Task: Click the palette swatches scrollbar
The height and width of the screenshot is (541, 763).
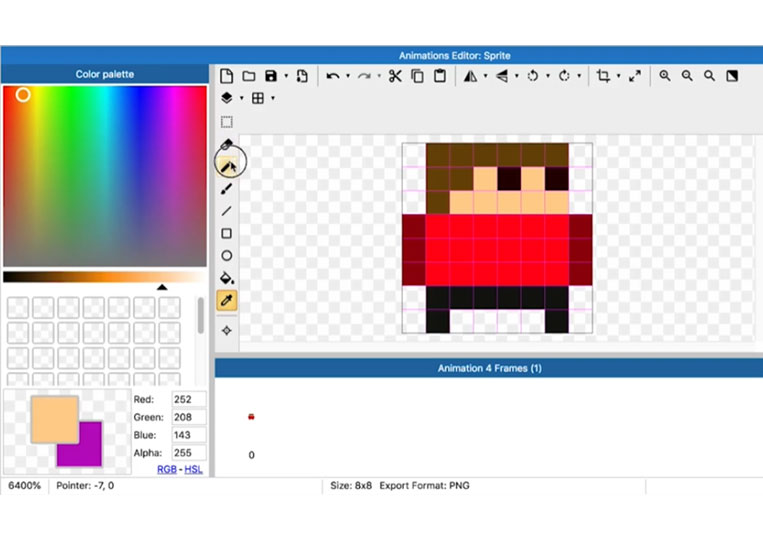Action: [x=200, y=316]
